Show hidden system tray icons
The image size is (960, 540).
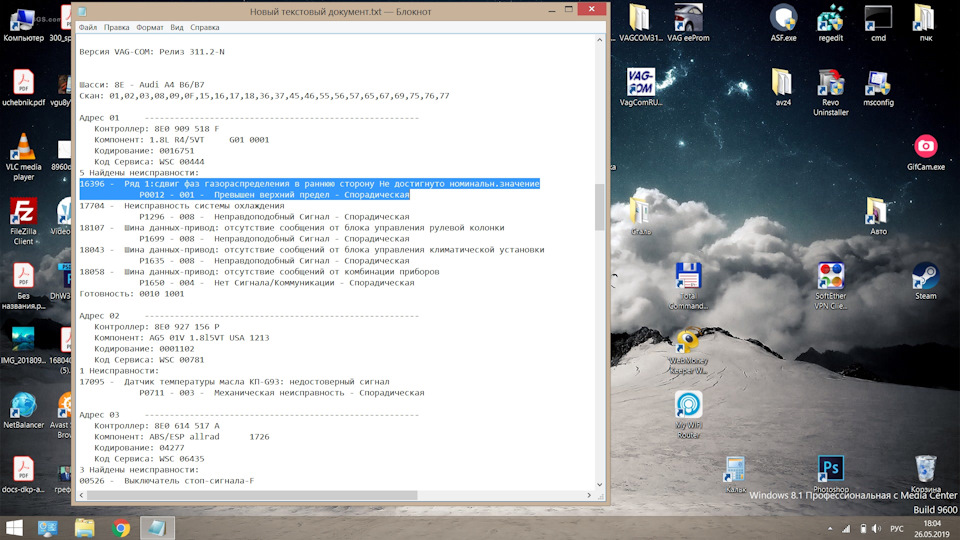tap(830, 528)
